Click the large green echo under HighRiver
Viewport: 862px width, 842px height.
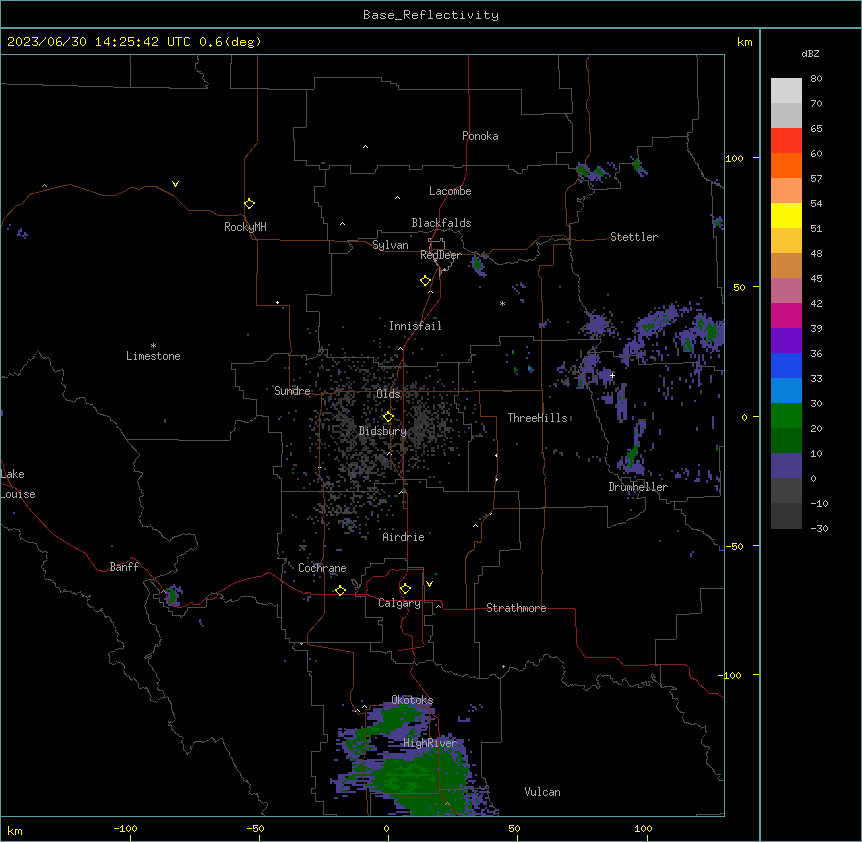pos(421,778)
